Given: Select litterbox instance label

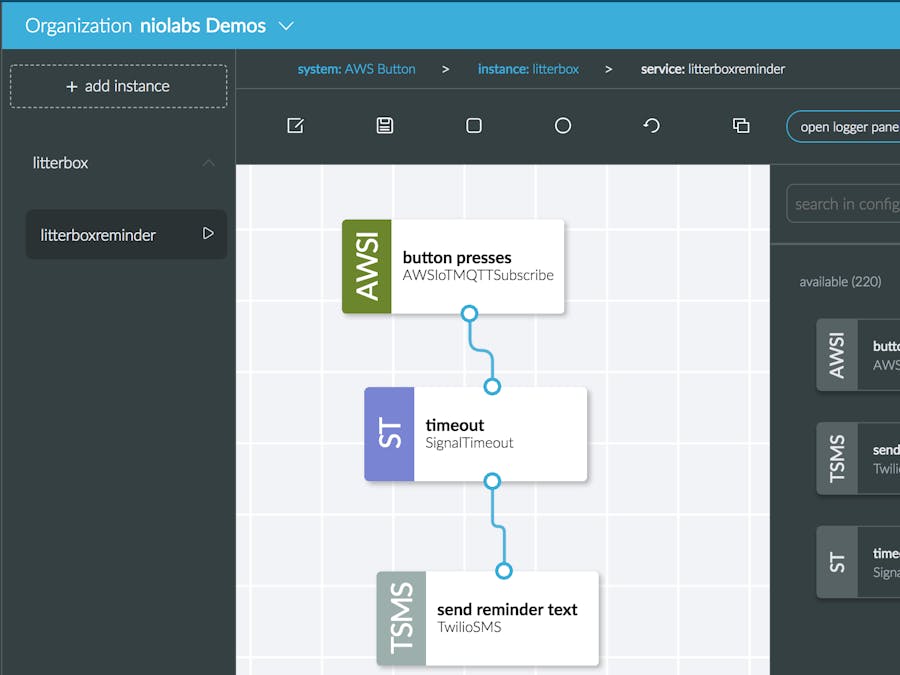Looking at the screenshot, I should coord(60,163).
